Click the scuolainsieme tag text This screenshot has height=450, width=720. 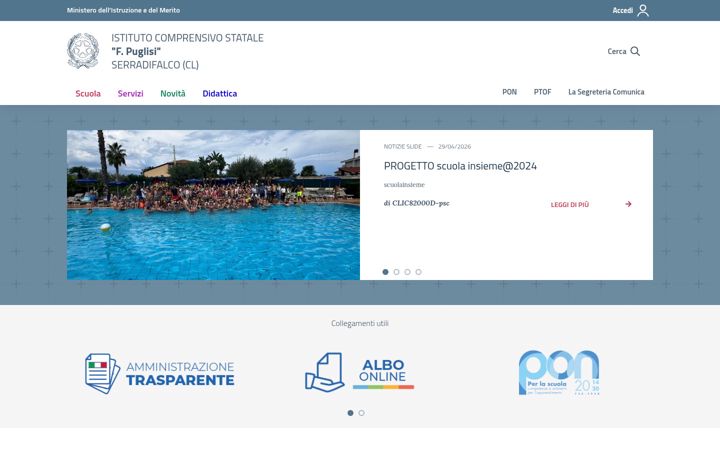404,185
